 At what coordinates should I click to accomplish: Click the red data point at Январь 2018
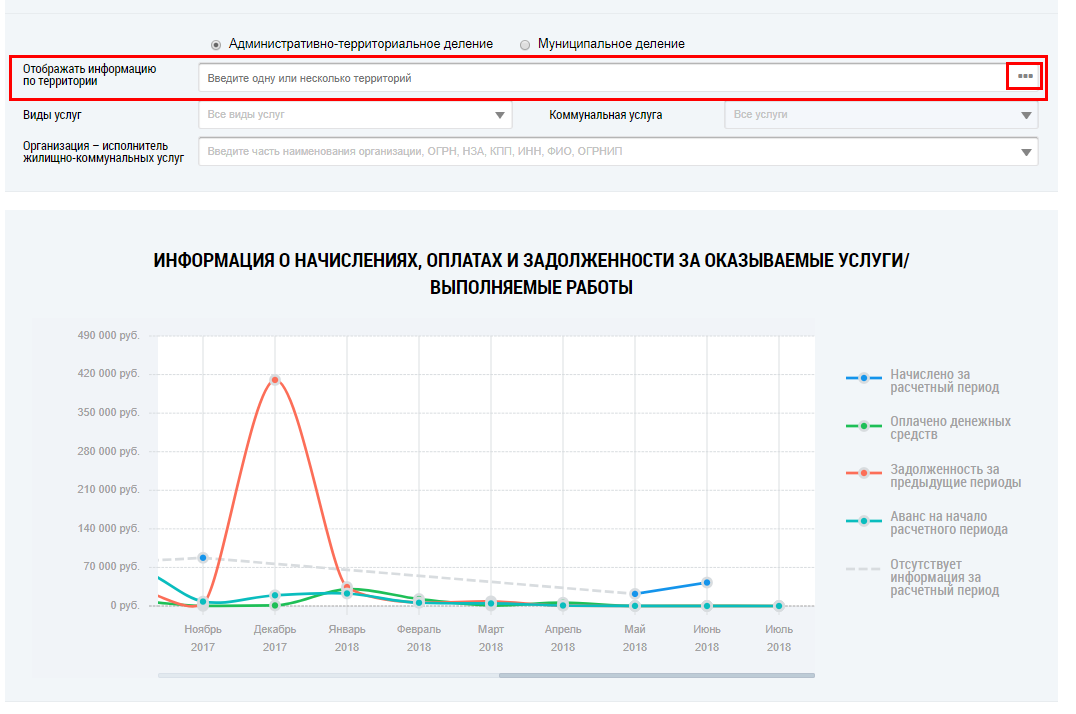[347, 587]
